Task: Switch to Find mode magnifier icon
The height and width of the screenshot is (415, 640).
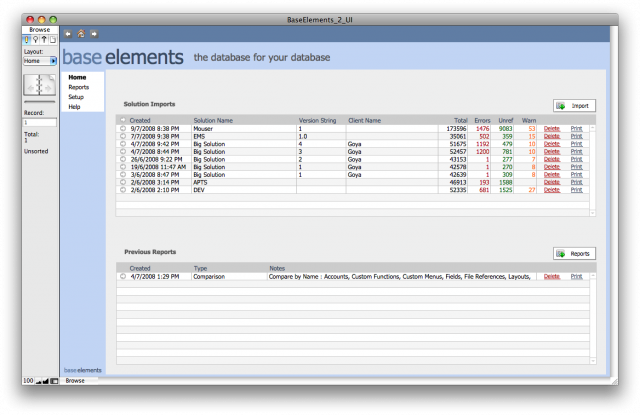Action: coord(36,40)
